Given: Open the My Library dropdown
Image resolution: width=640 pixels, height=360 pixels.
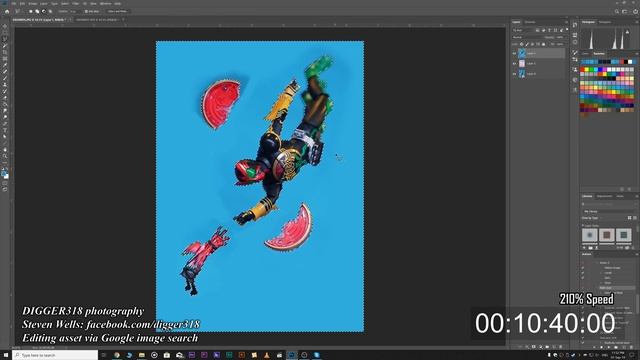Looking at the screenshot, I should 609,211.
